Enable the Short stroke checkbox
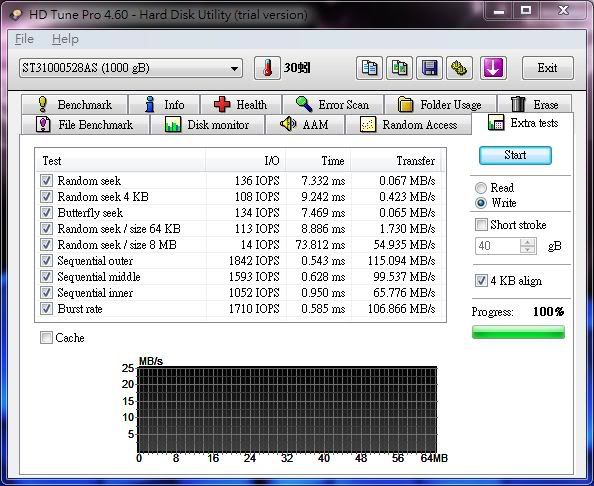This screenshot has width=594, height=486. click(481, 225)
